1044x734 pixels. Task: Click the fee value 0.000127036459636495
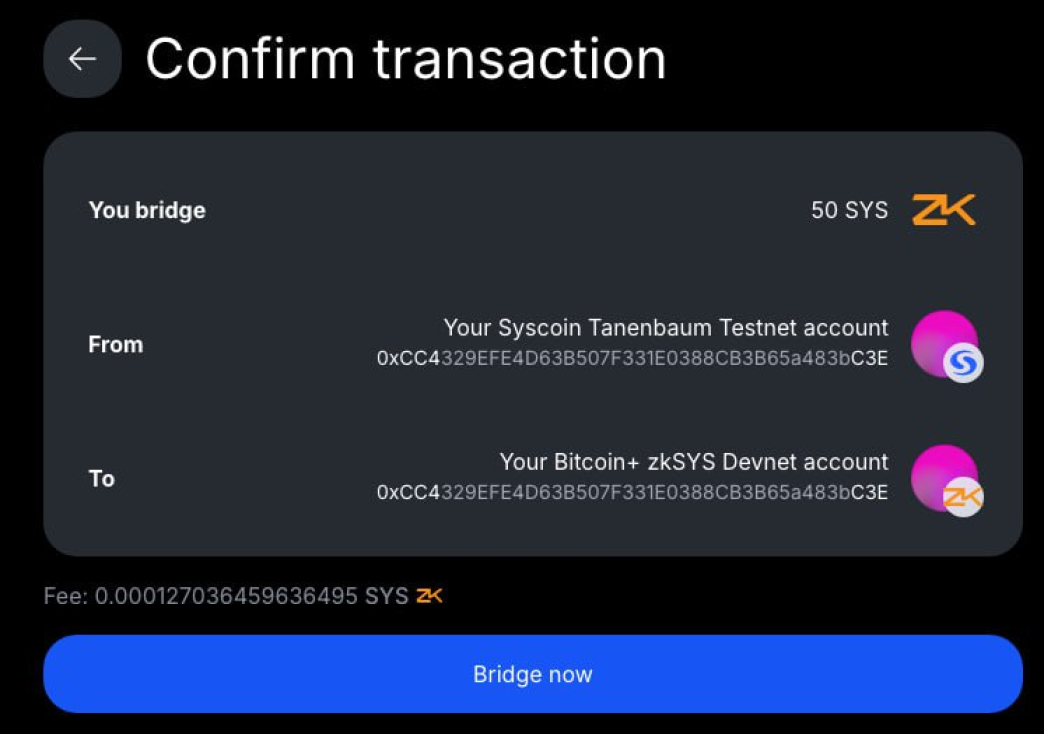(226, 596)
